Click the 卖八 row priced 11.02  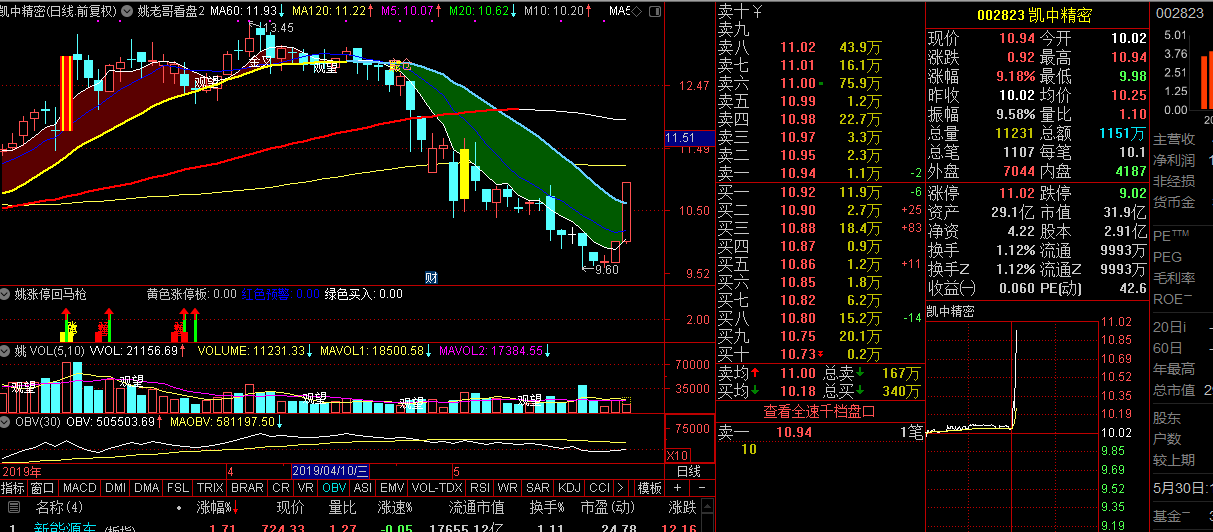click(820, 47)
